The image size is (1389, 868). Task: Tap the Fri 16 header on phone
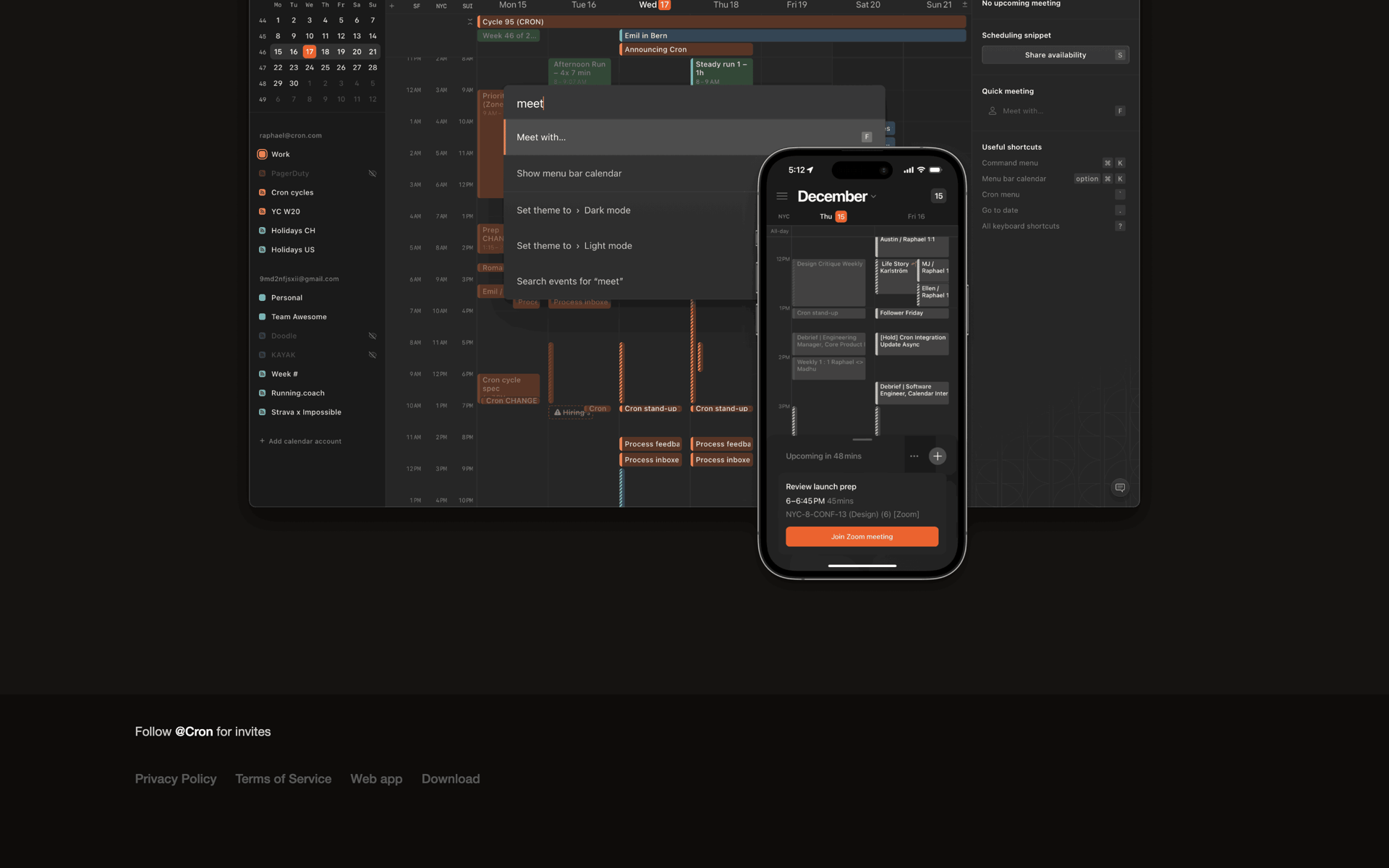(916, 216)
